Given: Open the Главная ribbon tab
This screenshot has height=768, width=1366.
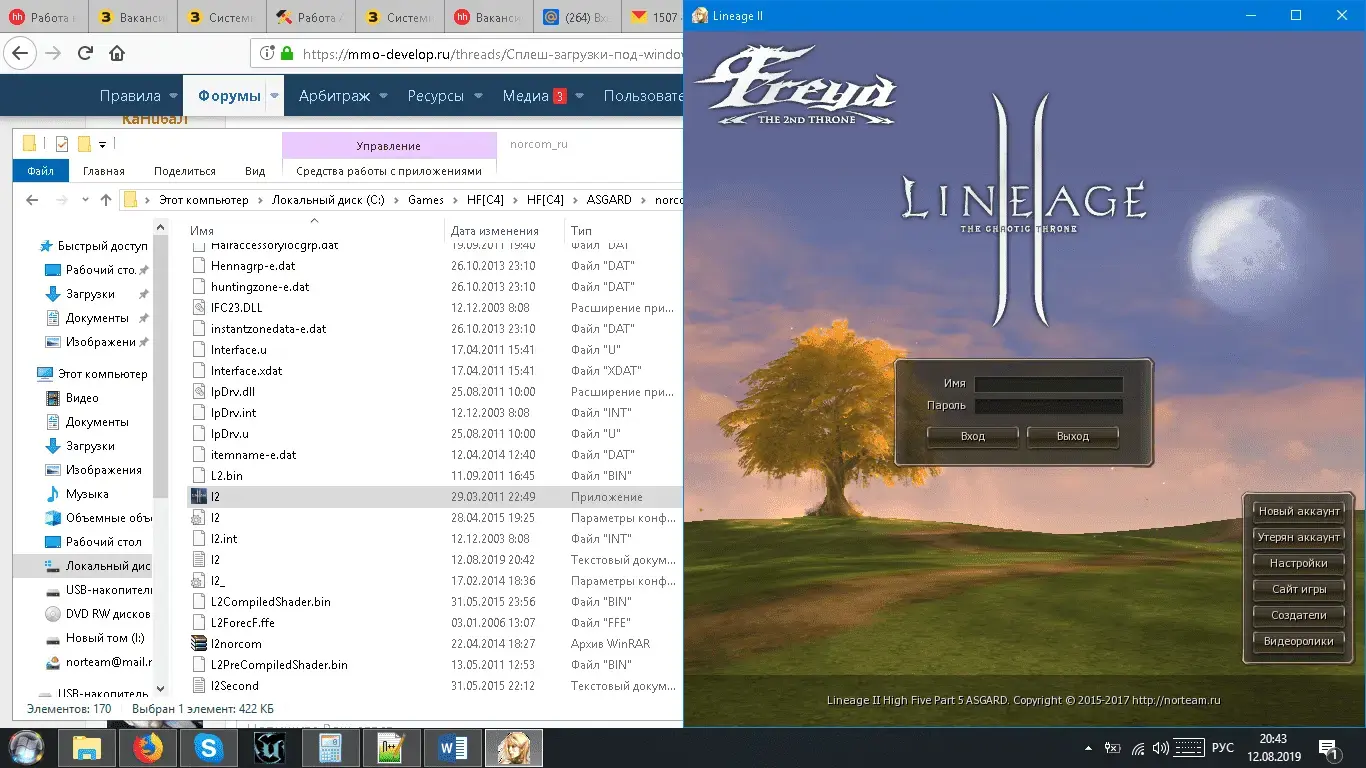Looking at the screenshot, I should (104, 171).
